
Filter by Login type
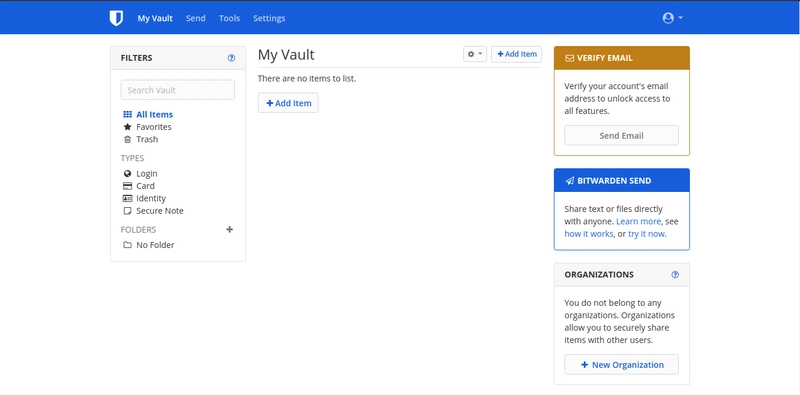pyautogui.click(x=140, y=174)
